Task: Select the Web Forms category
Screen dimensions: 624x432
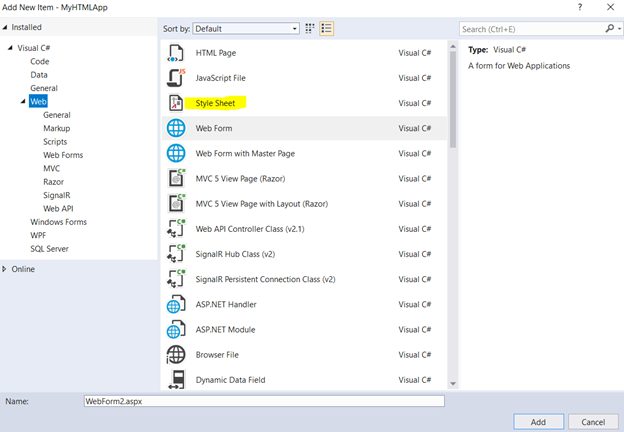Action: coord(63,155)
